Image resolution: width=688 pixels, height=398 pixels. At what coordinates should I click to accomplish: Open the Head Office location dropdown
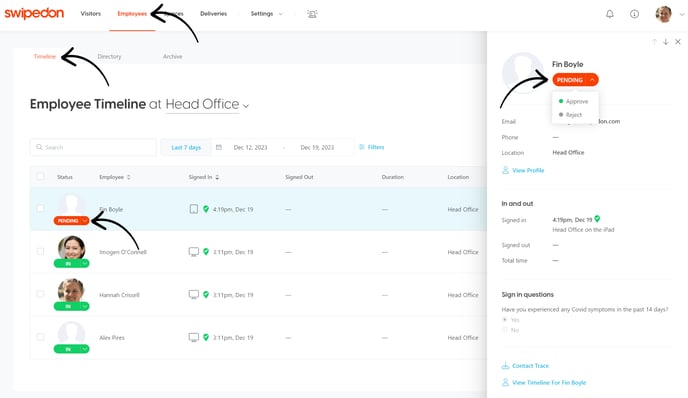[x=207, y=104]
